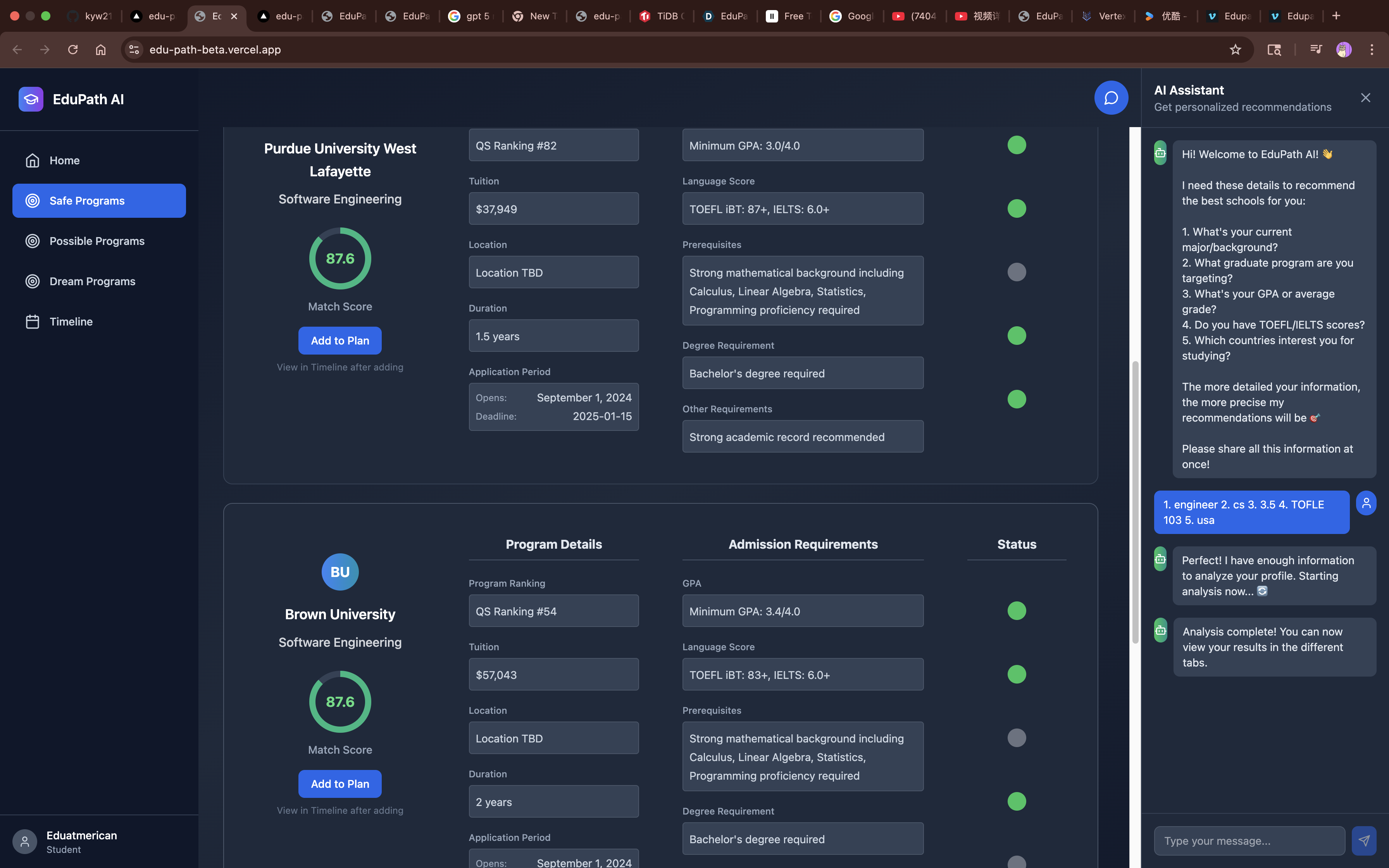
Task: Open the Home navigation item
Action: coord(64,160)
